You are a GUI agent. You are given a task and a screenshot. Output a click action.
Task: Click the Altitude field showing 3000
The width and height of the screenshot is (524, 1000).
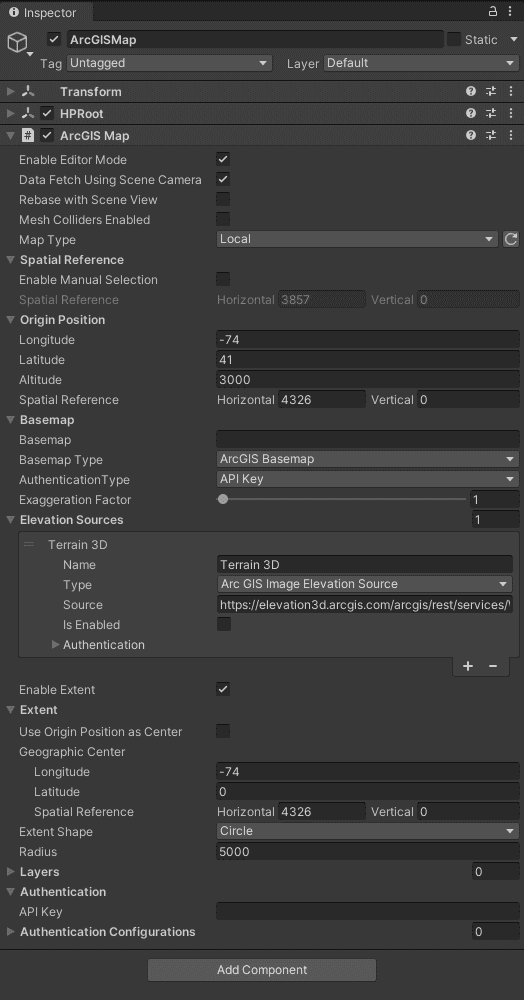coord(368,380)
